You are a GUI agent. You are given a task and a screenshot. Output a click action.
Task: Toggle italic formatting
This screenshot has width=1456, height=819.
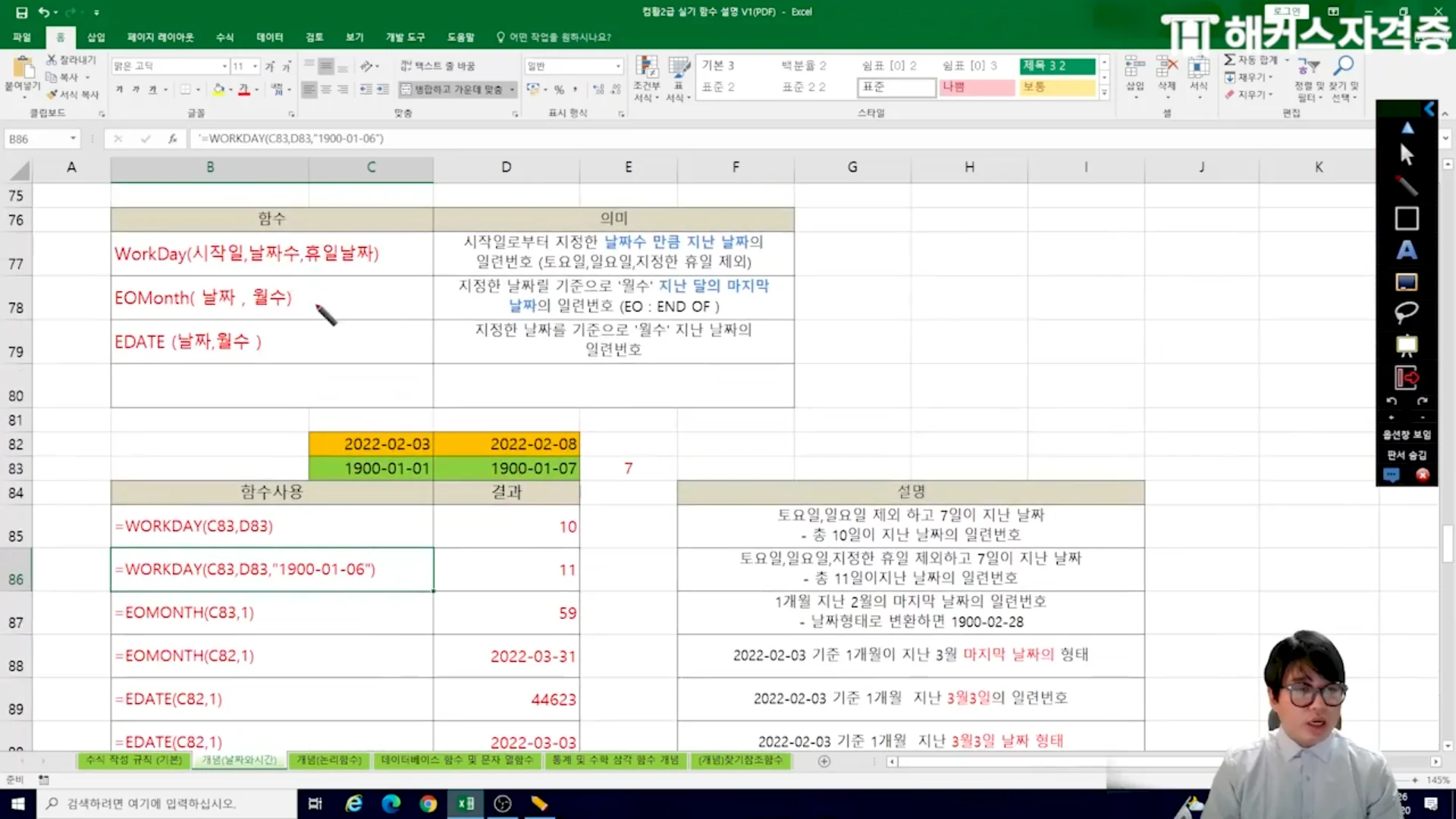pyautogui.click(x=136, y=89)
